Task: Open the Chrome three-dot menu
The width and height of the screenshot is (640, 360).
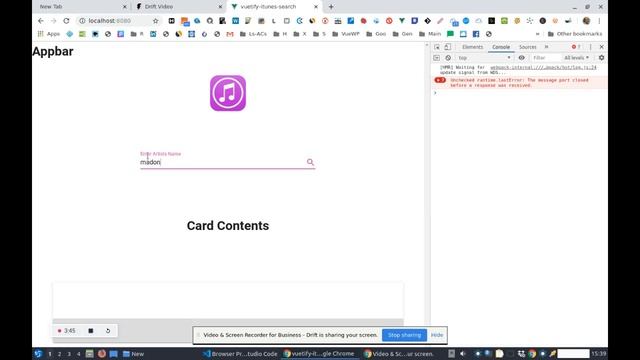Action: tap(599, 21)
